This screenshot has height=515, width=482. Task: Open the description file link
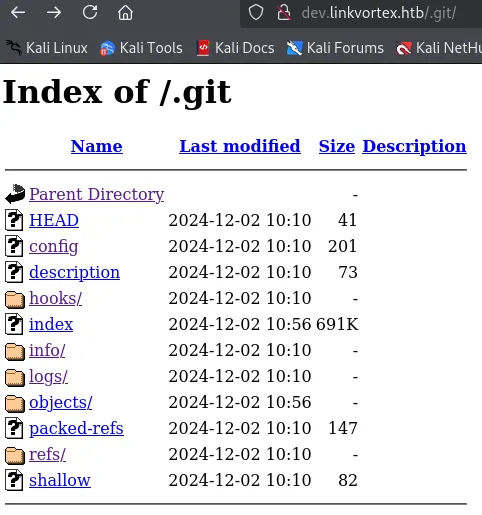(x=74, y=272)
